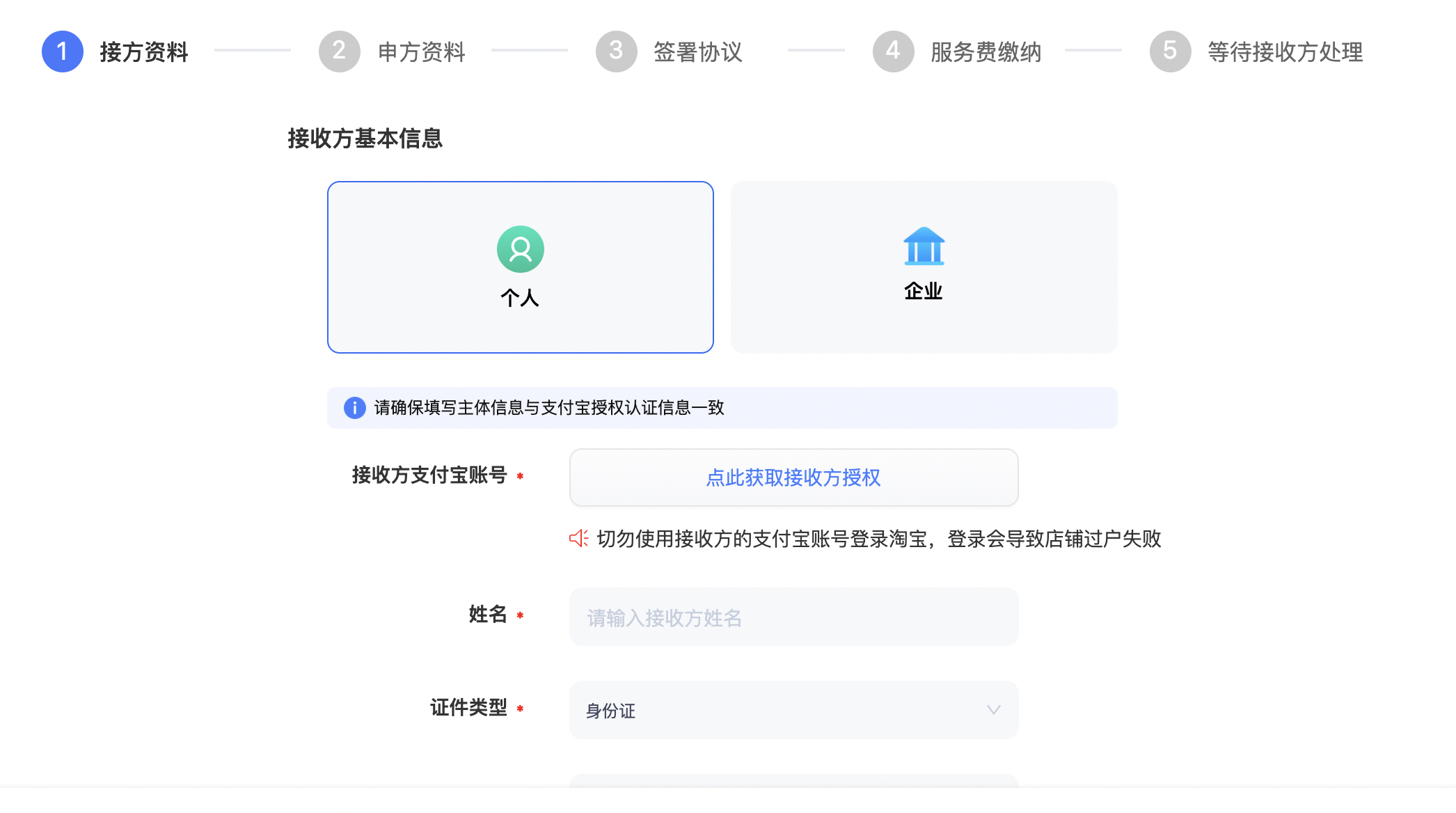The image size is (1456, 813).
Task: Click the 姓名 input field
Action: 793,617
